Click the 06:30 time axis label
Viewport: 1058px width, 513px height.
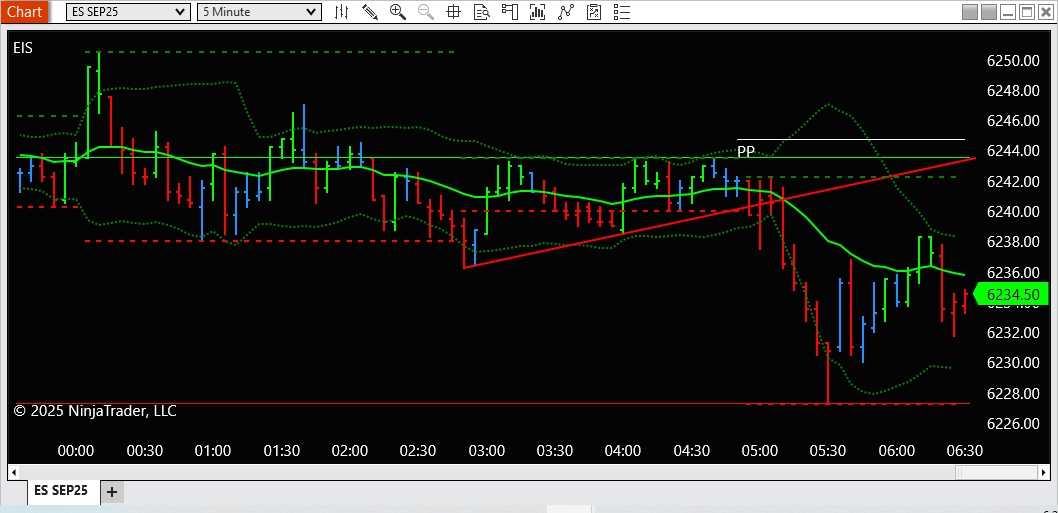(965, 450)
